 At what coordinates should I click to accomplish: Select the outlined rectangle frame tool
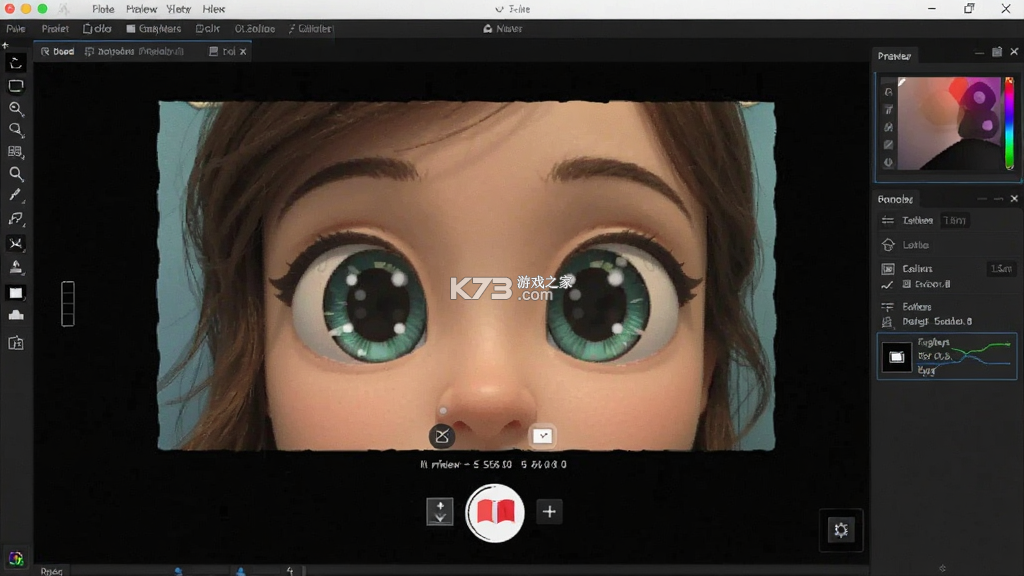[16, 86]
